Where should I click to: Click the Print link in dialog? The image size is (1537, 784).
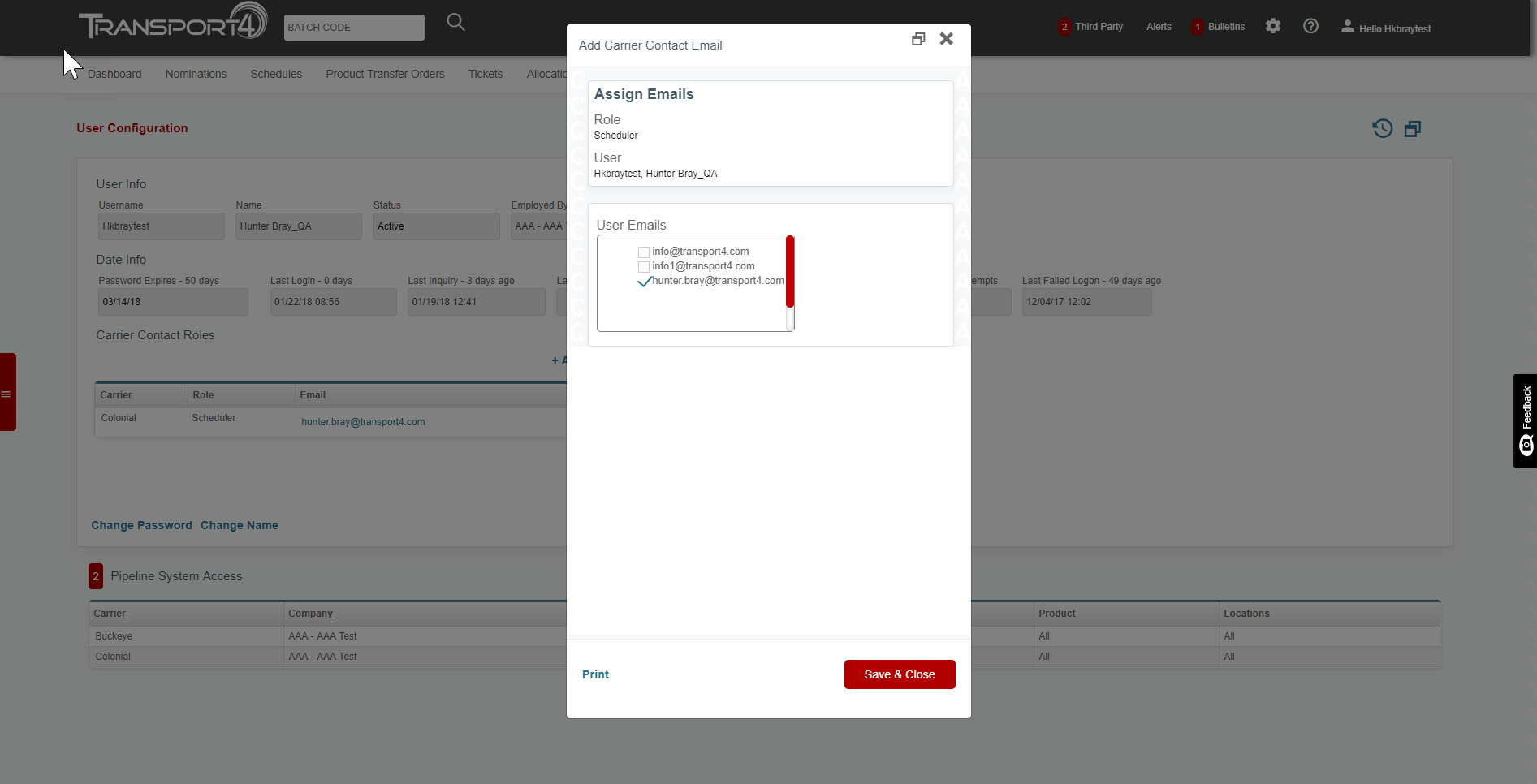click(x=595, y=674)
